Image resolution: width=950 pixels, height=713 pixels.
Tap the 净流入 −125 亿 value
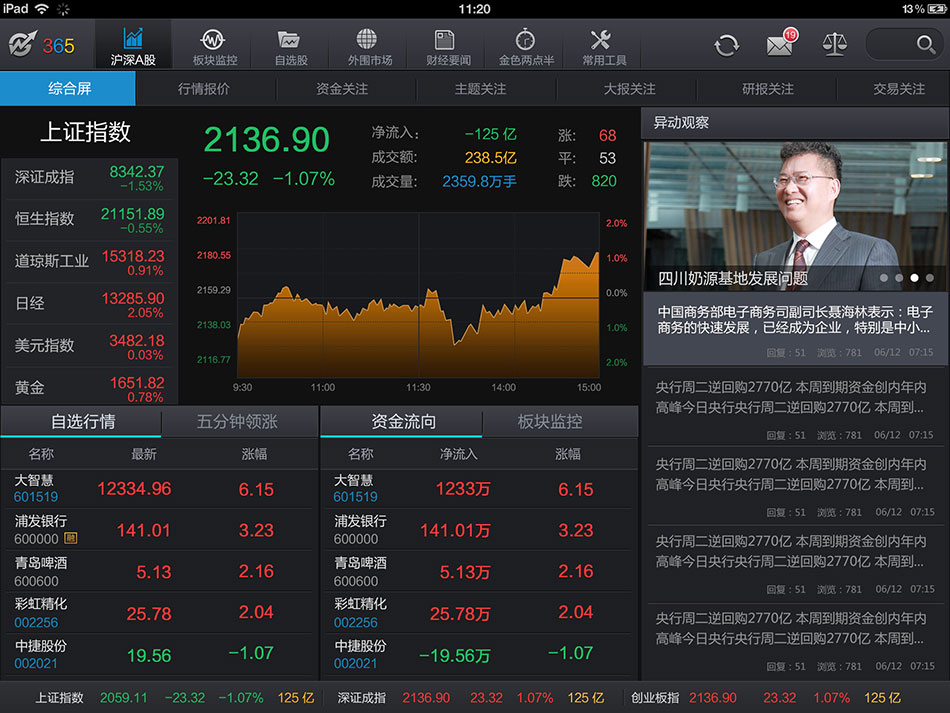[x=490, y=134]
